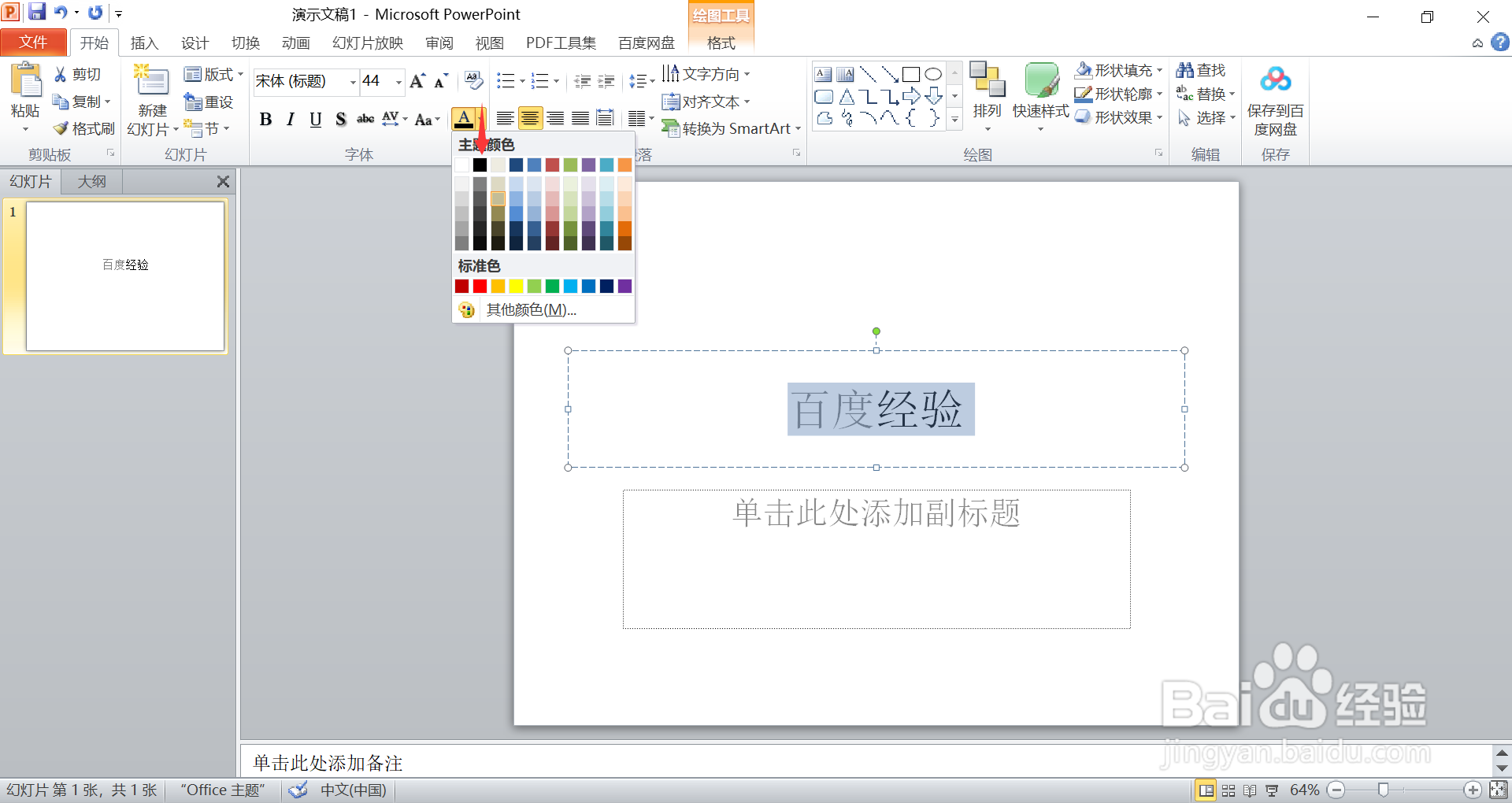Select slide 1 thumbnail

coord(125,276)
